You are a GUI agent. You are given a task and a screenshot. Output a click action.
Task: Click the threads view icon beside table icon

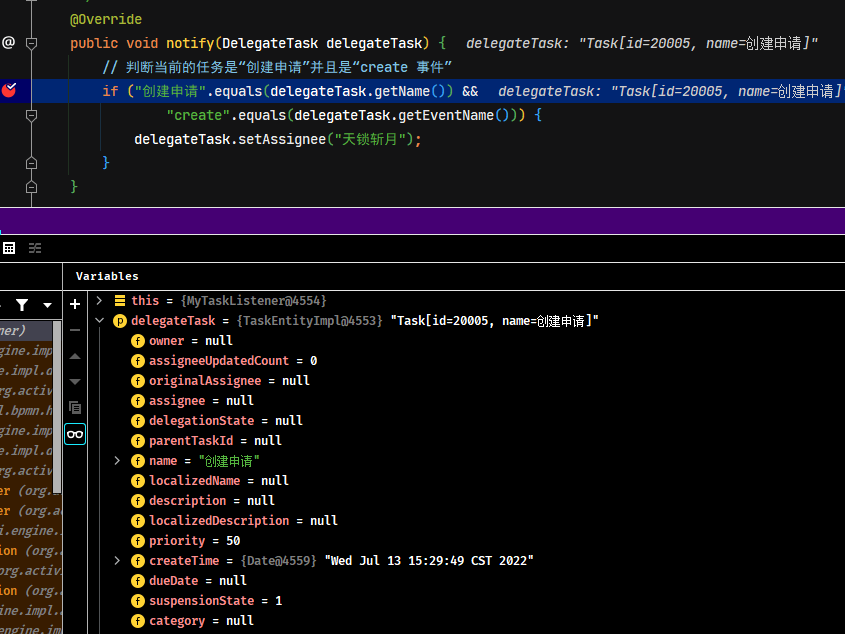(x=35, y=248)
